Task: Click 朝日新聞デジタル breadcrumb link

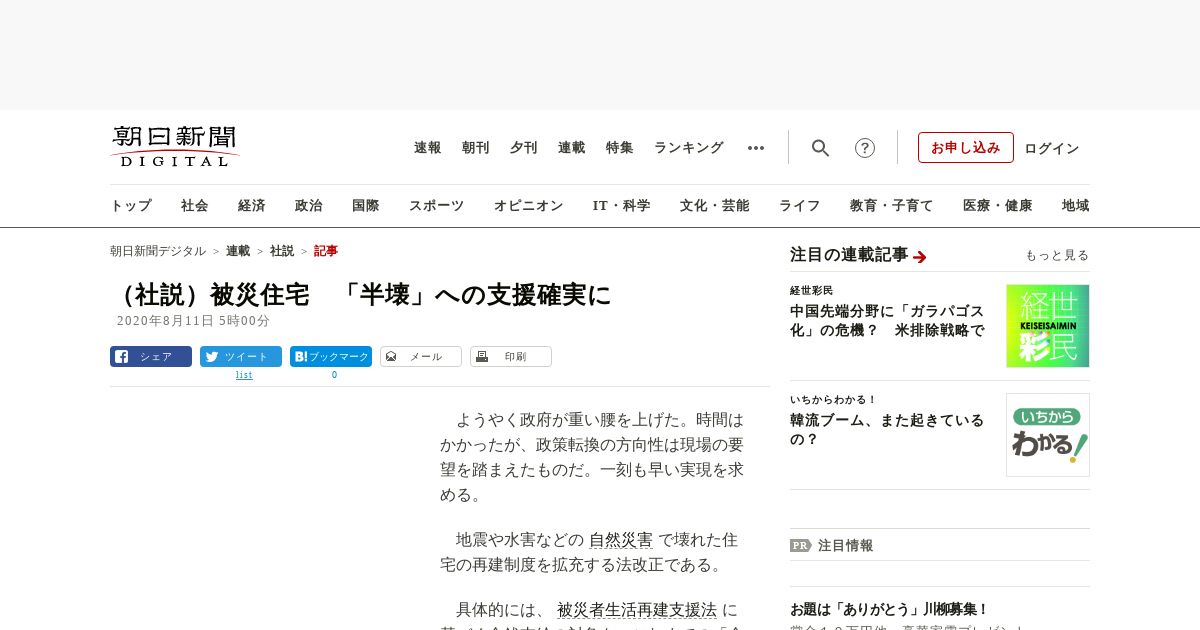Action: point(158,251)
